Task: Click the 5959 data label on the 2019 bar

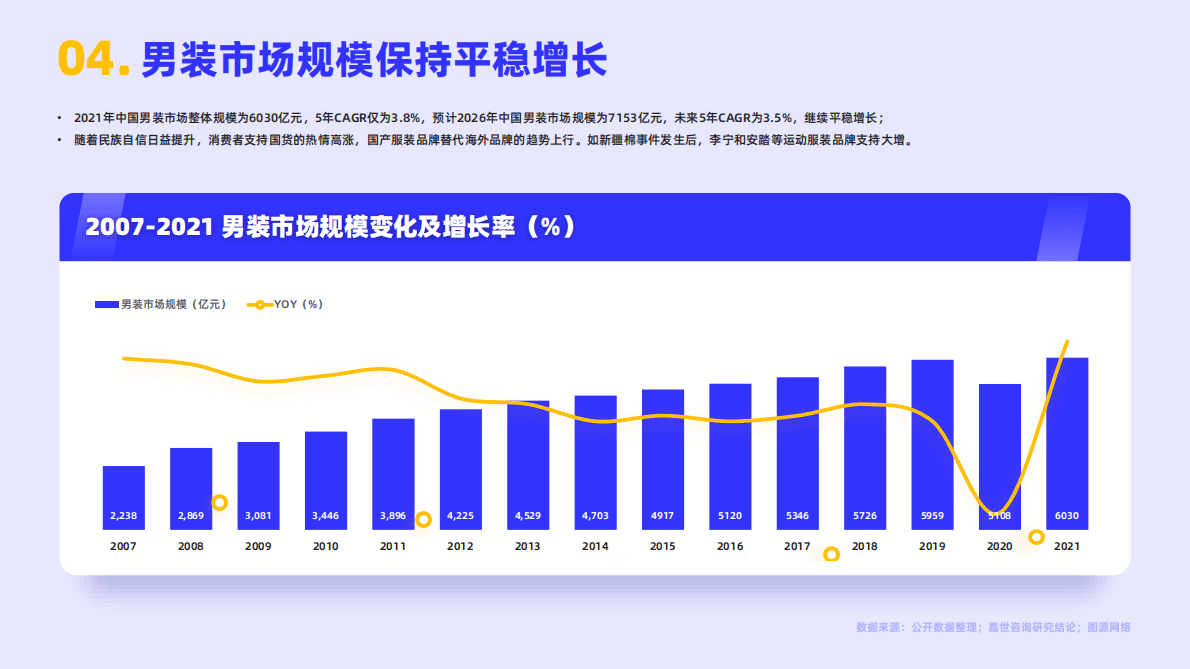Action: 931,516
